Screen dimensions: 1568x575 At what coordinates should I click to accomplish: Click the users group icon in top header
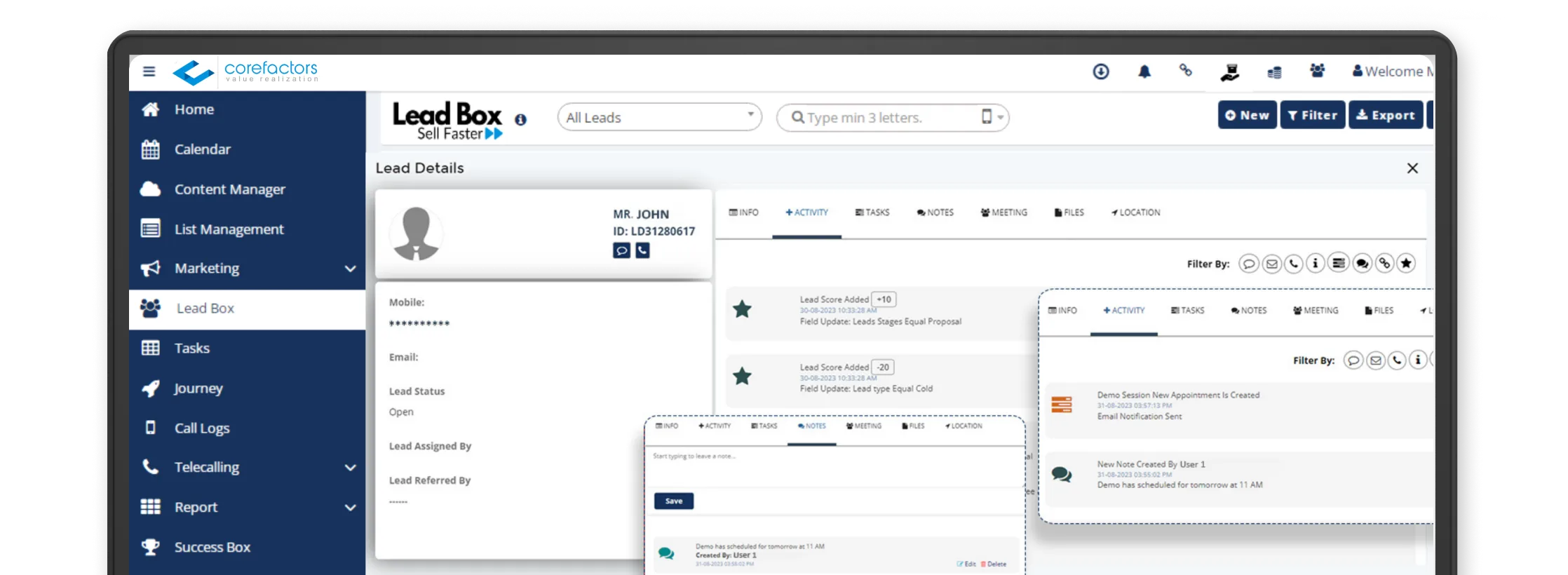[x=1317, y=70]
